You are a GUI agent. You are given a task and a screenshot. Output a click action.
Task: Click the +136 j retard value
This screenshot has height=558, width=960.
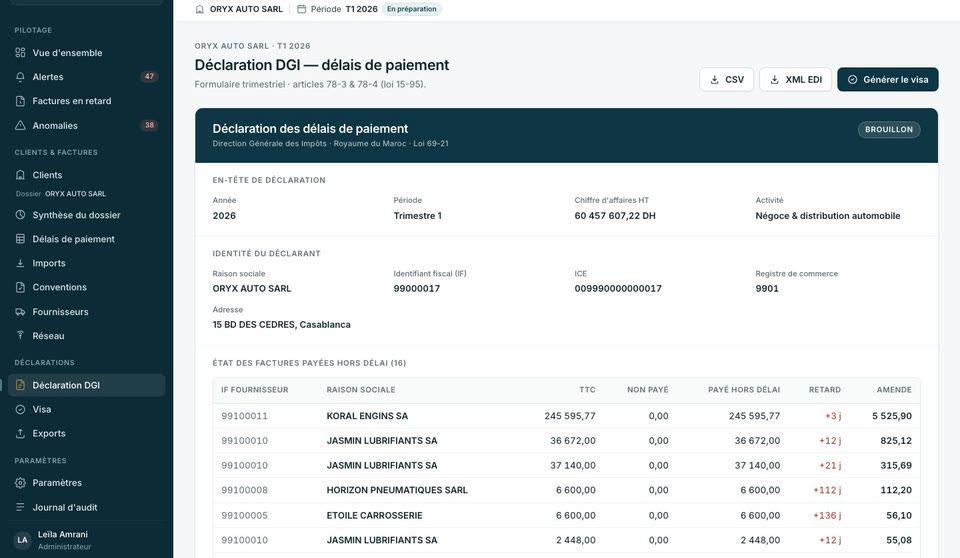point(827,515)
